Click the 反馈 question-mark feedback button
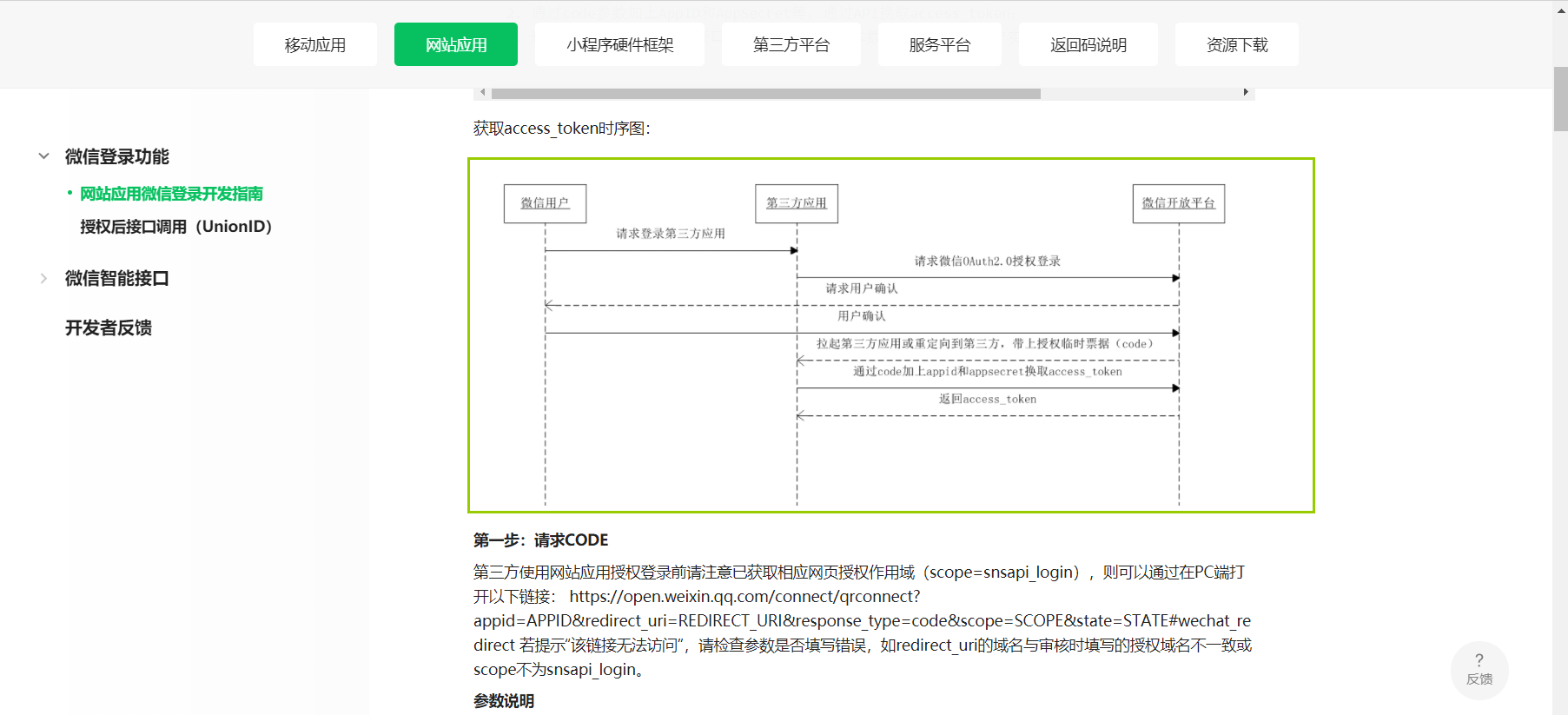This screenshot has height=715, width=1568. (x=1479, y=669)
